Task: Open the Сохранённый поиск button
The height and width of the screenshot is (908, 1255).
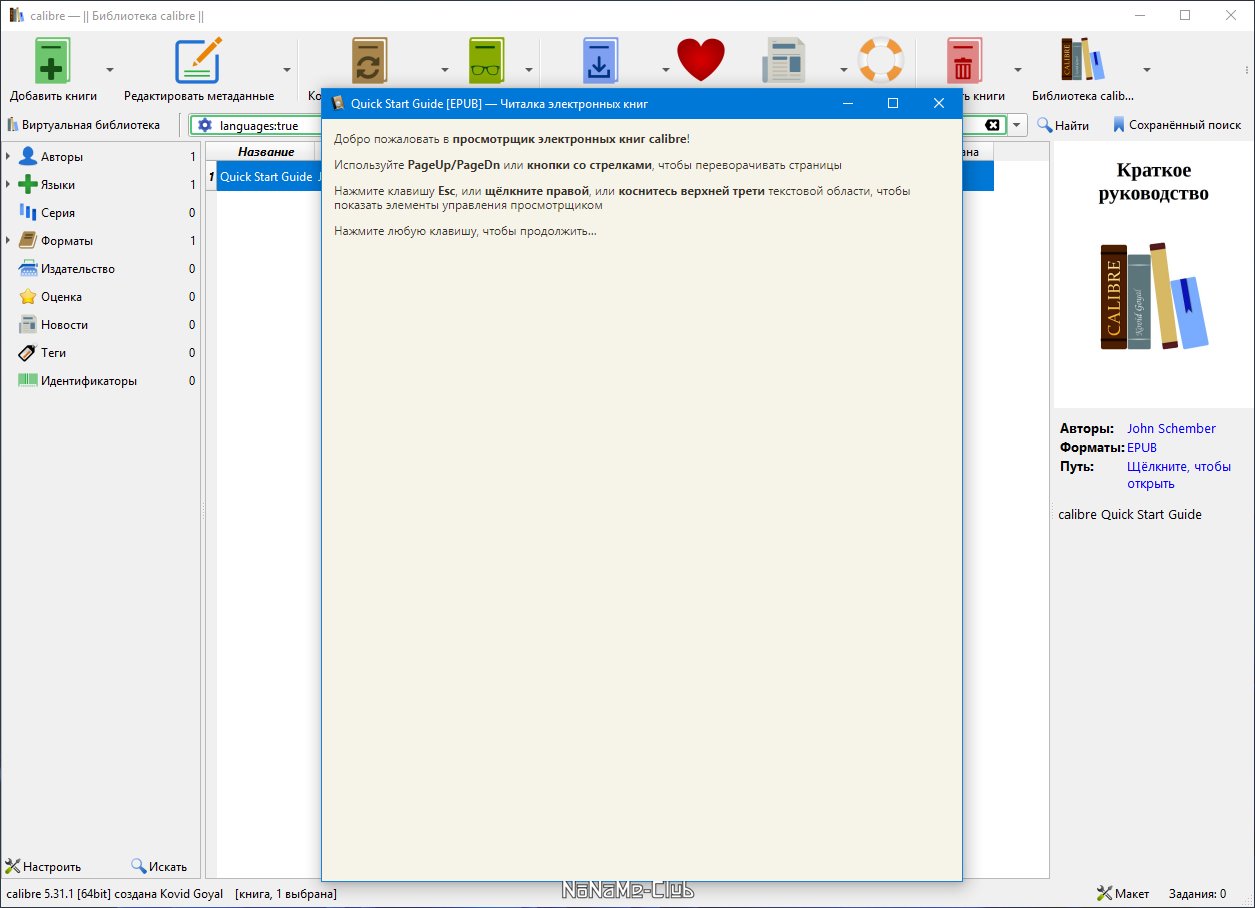Action: tap(1176, 125)
